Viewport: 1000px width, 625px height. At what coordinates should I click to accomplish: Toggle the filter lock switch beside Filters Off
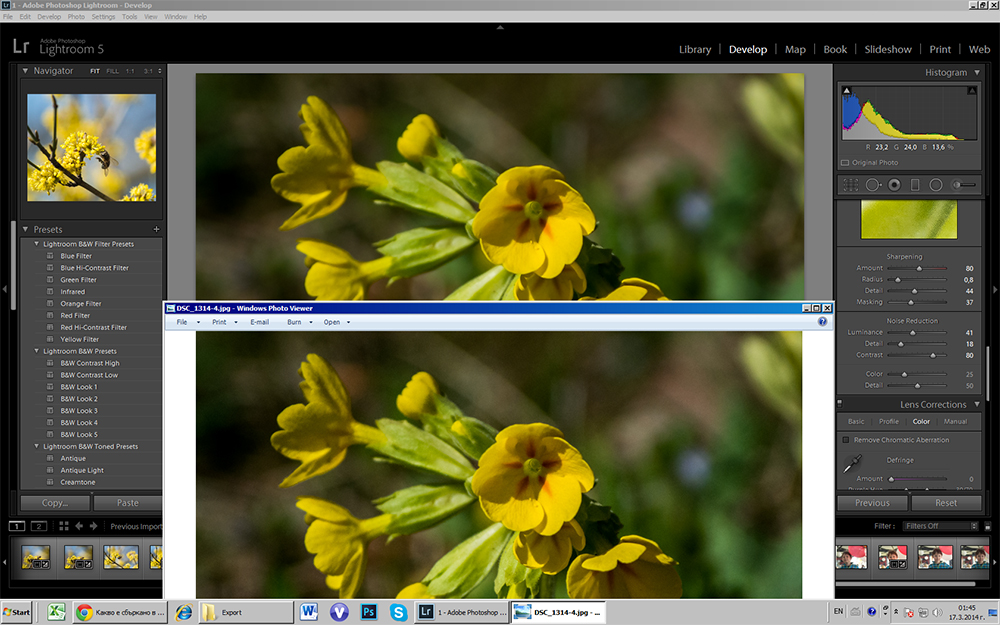pyautogui.click(x=987, y=527)
